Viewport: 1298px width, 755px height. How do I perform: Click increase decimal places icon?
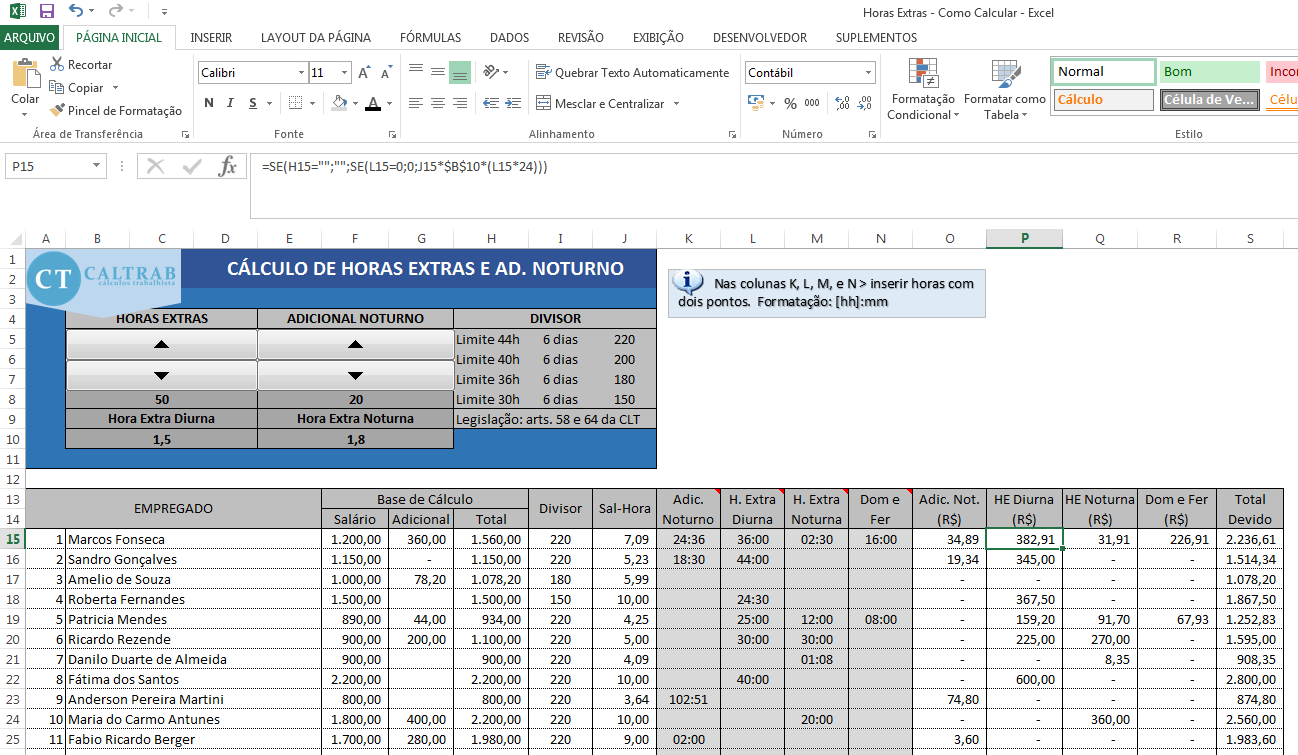pos(842,103)
